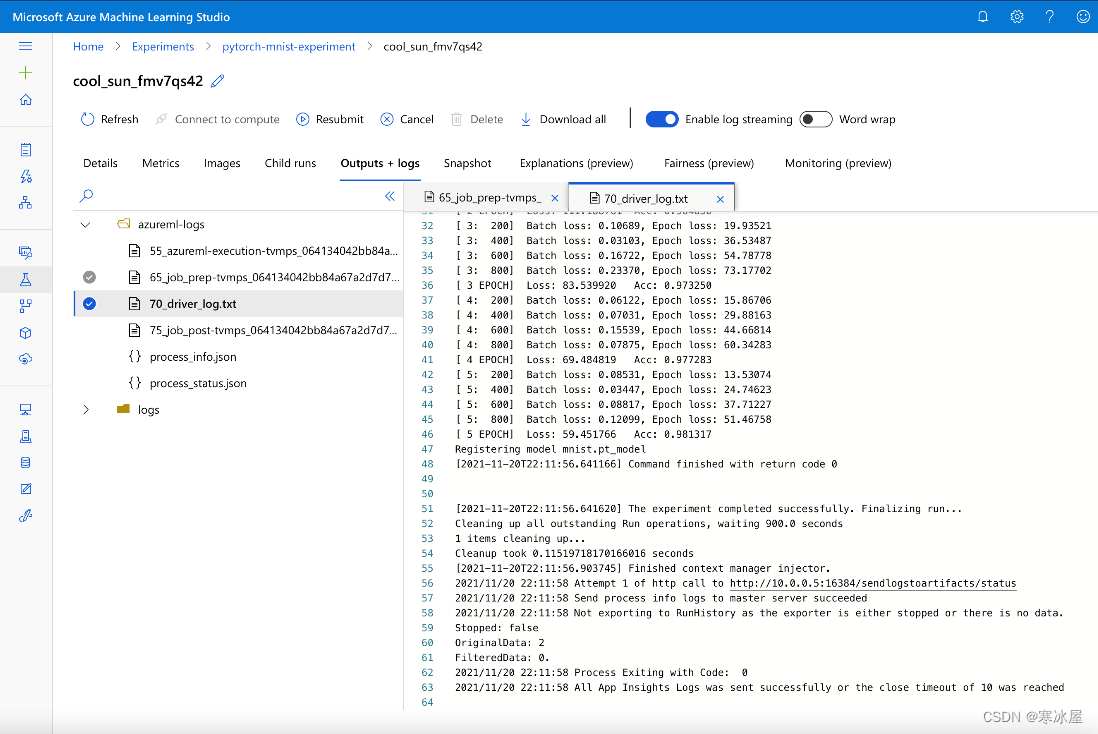The width and height of the screenshot is (1098, 734).
Task: Open Datasets icon in sidebar
Action: click(x=26, y=252)
